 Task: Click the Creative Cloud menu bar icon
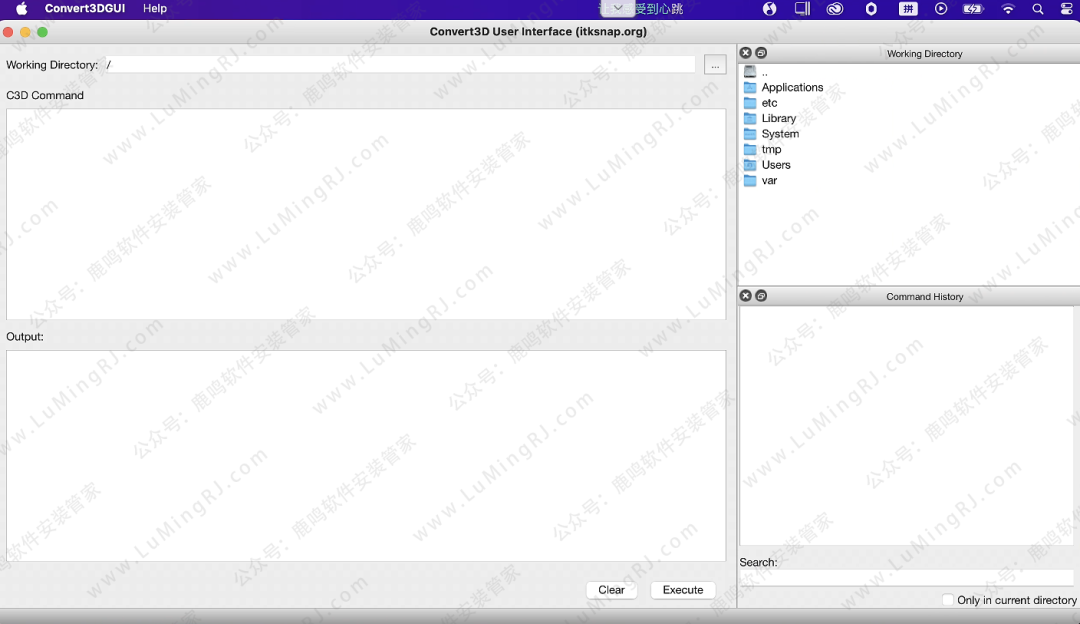(x=834, y=9)
